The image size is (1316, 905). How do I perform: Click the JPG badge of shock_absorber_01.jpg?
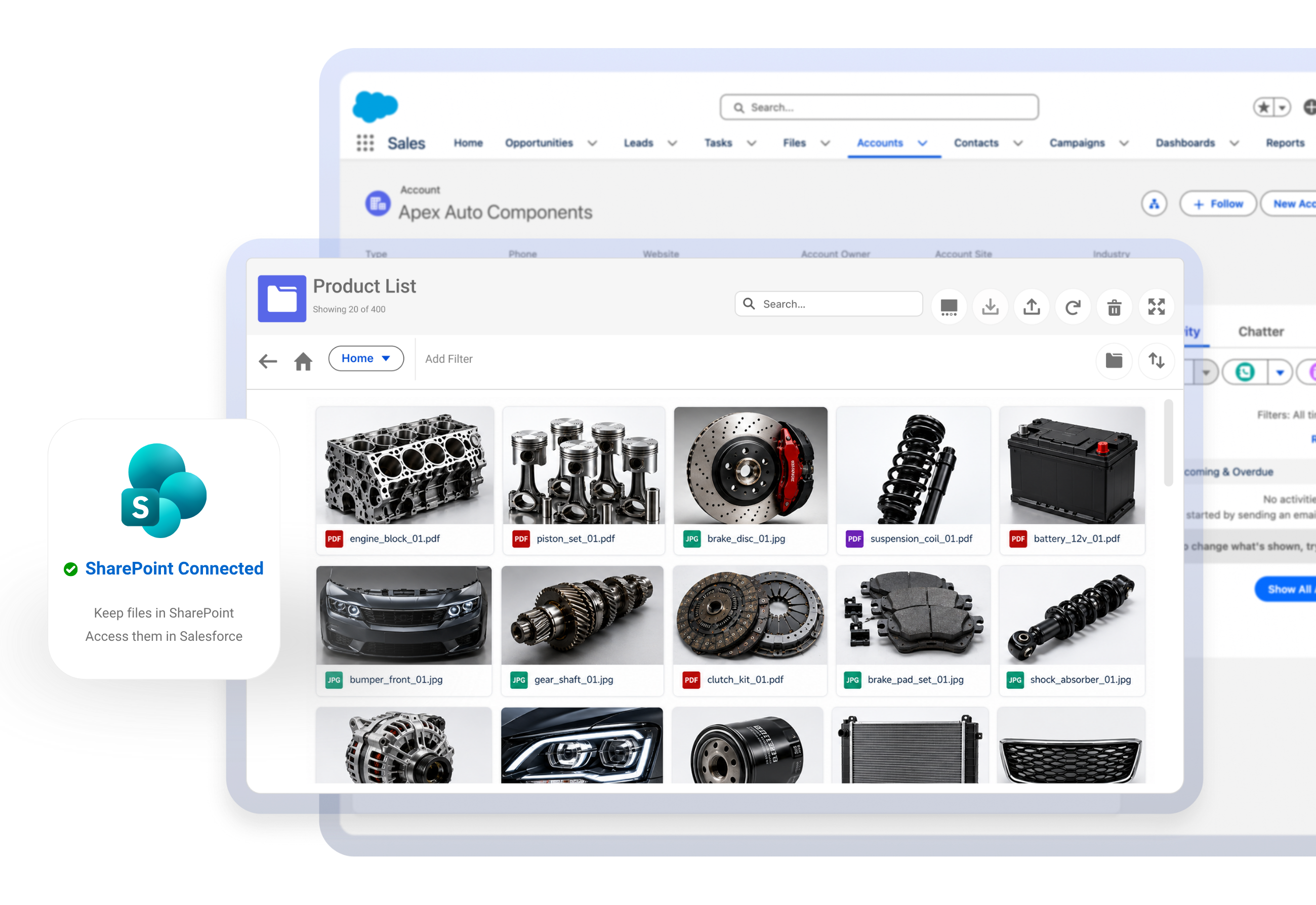(x=1015, y=680)
